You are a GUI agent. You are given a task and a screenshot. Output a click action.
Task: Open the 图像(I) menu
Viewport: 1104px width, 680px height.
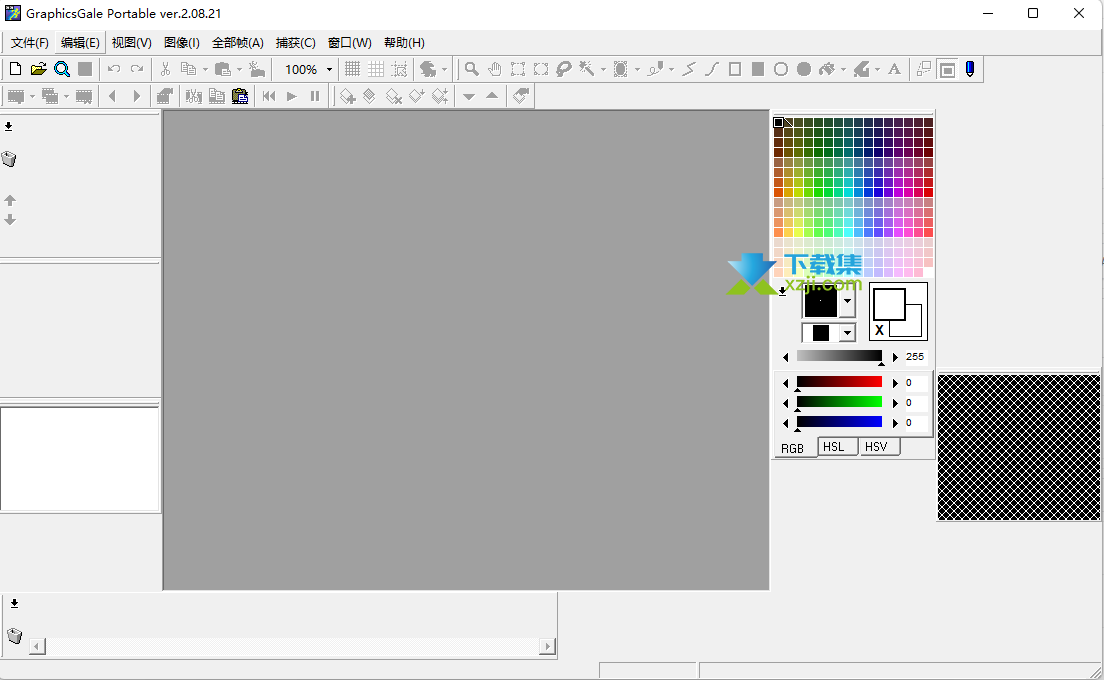pos(181,43)
